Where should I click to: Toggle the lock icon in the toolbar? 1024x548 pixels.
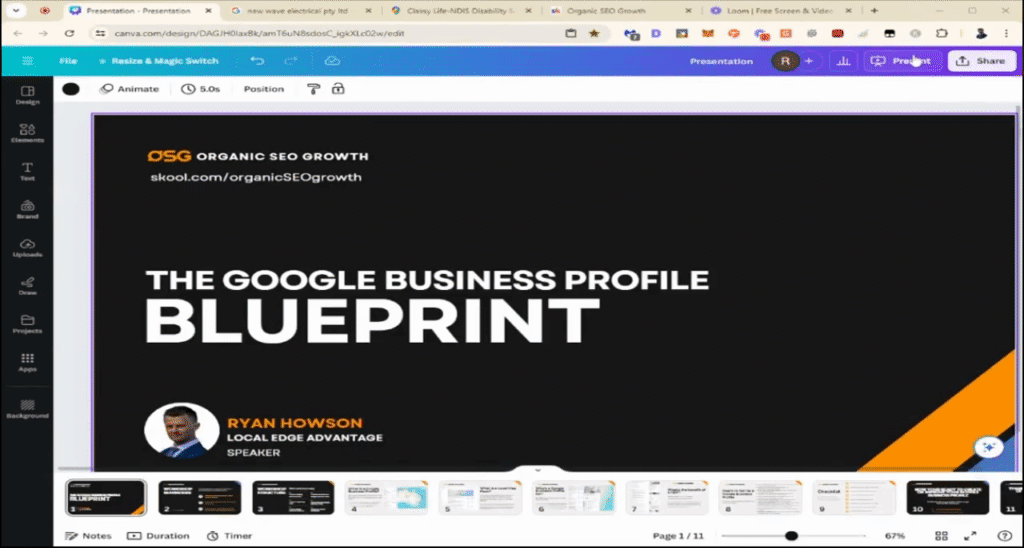338,89
